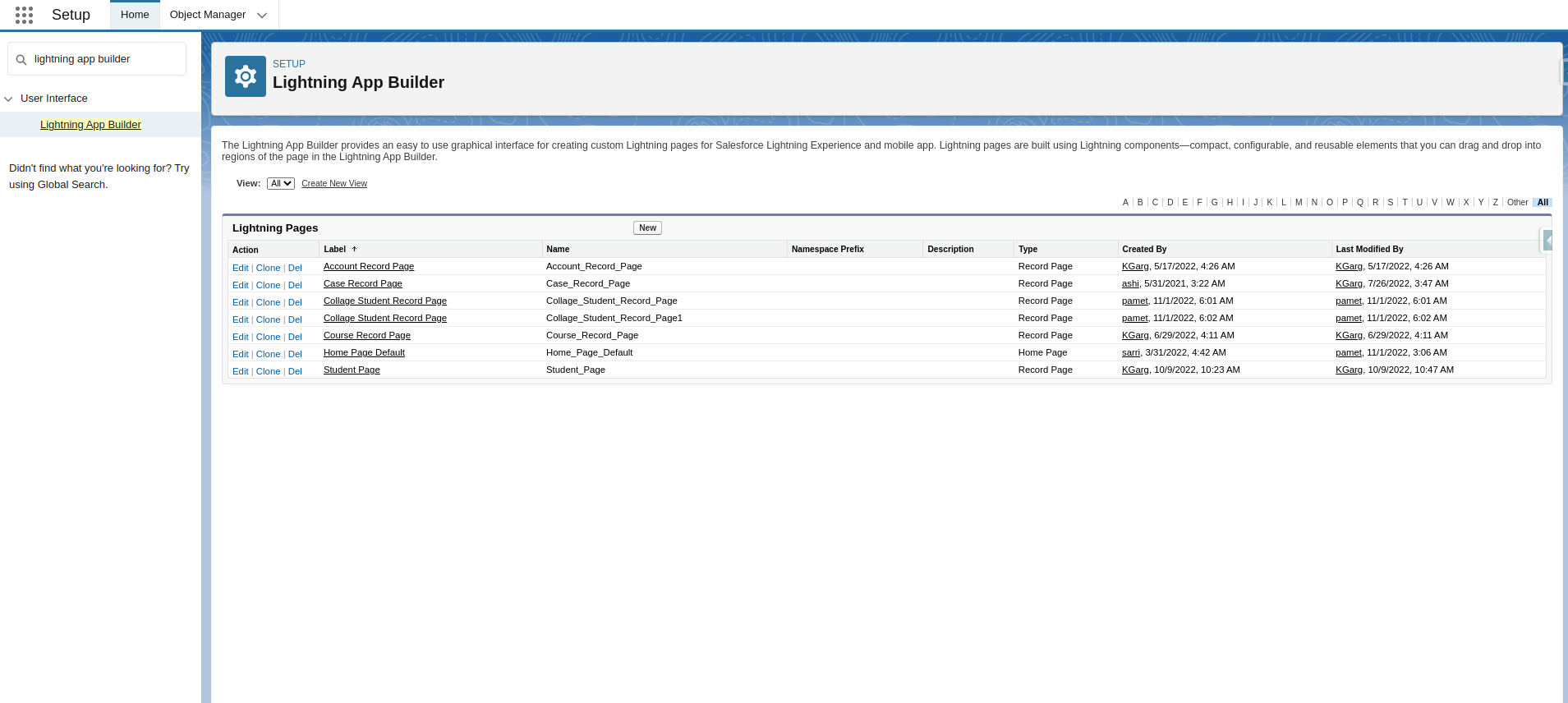
Task: Open the Course Record Page label link
Action: pyautogui.click(x=367, y=335)
